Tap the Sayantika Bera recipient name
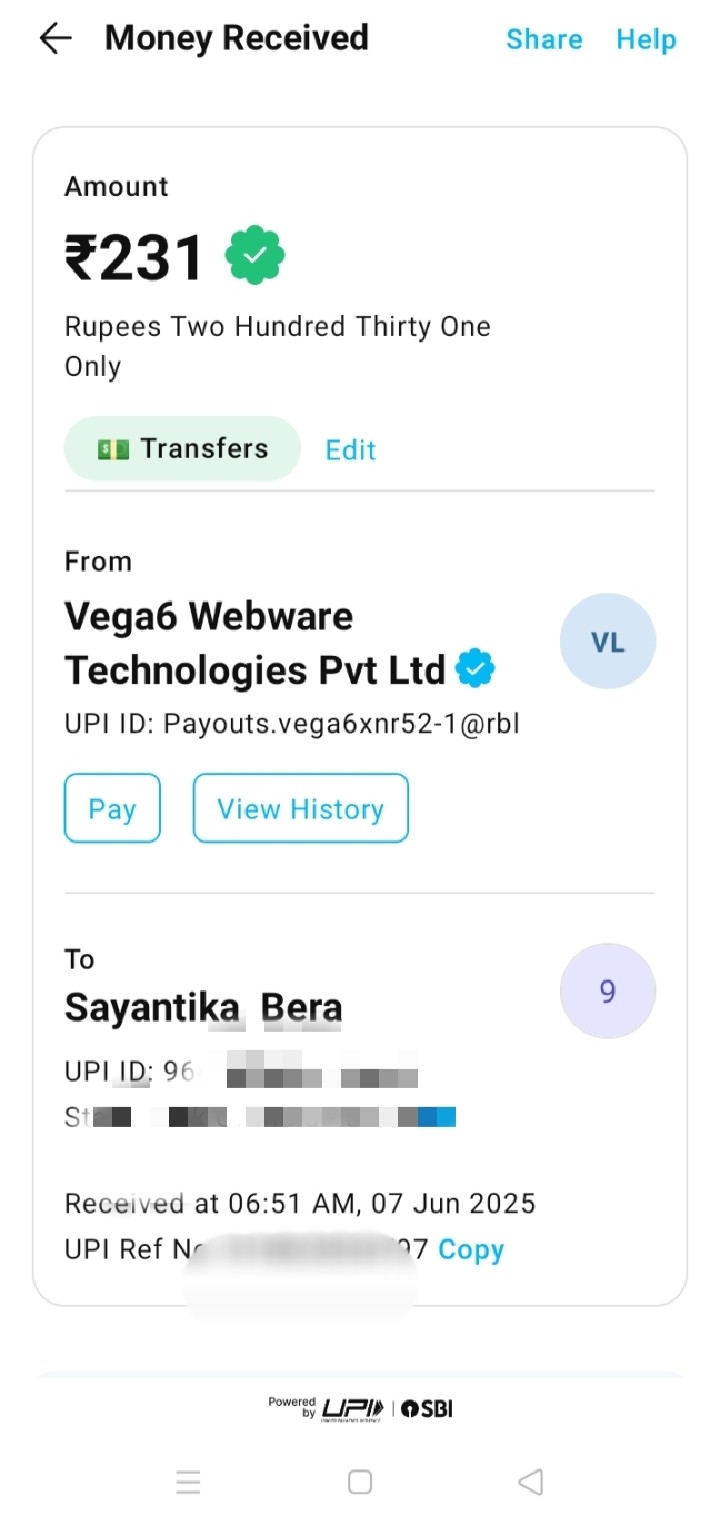This screenshot has height=1526, width=720. pyautogui.click(x=203, y=1008)
